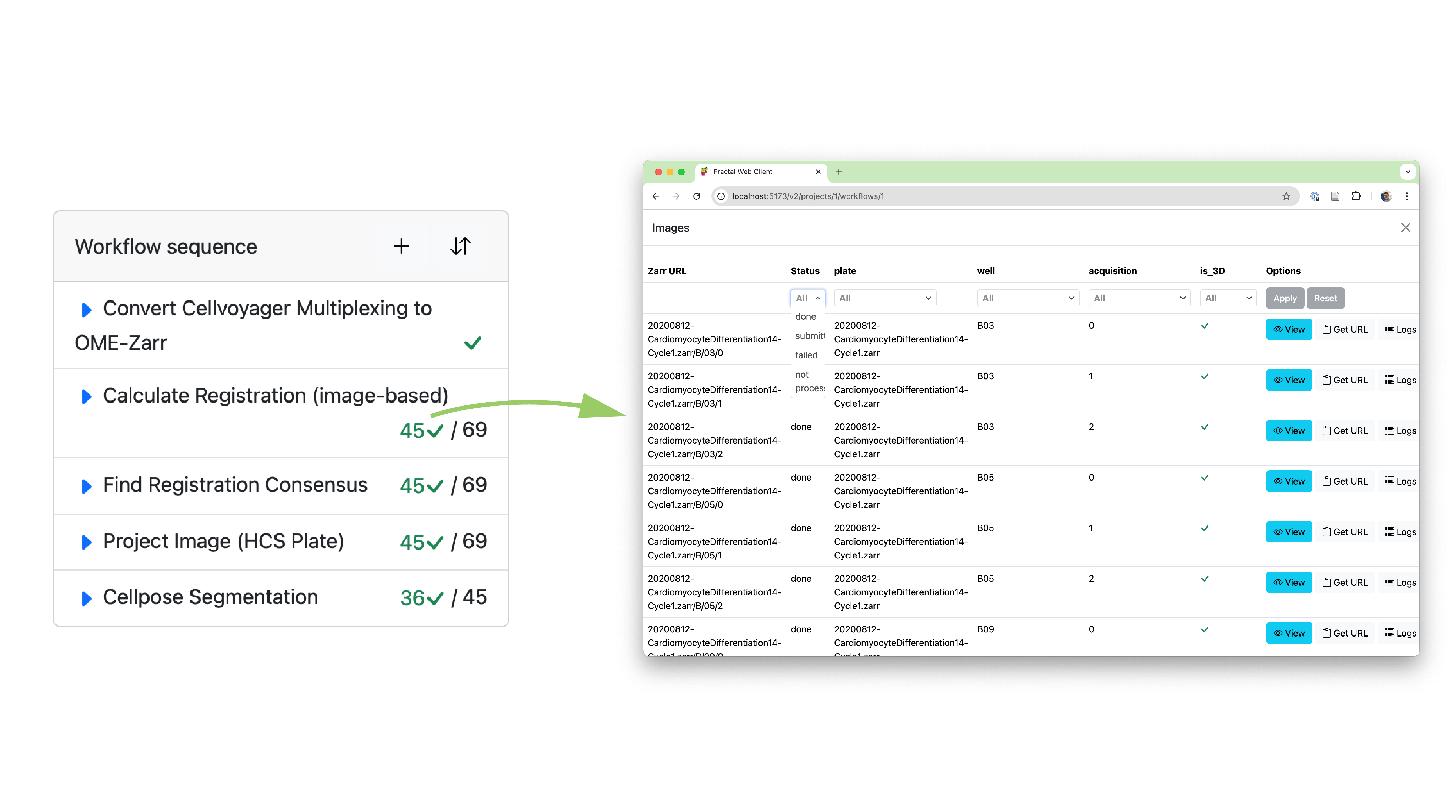Screen dimensions: 1456x812
Task: Click green checkmark of Convert Cellvoyager task
Action: point(472,343)
